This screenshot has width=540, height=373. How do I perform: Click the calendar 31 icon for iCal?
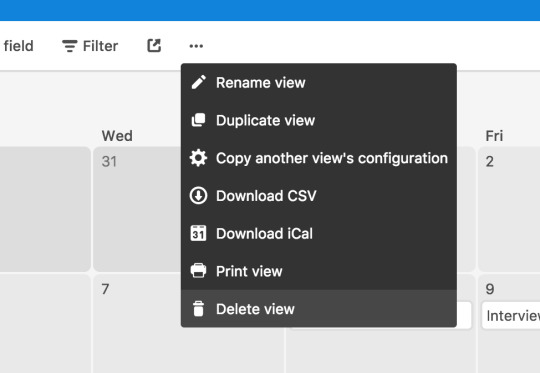198,233
